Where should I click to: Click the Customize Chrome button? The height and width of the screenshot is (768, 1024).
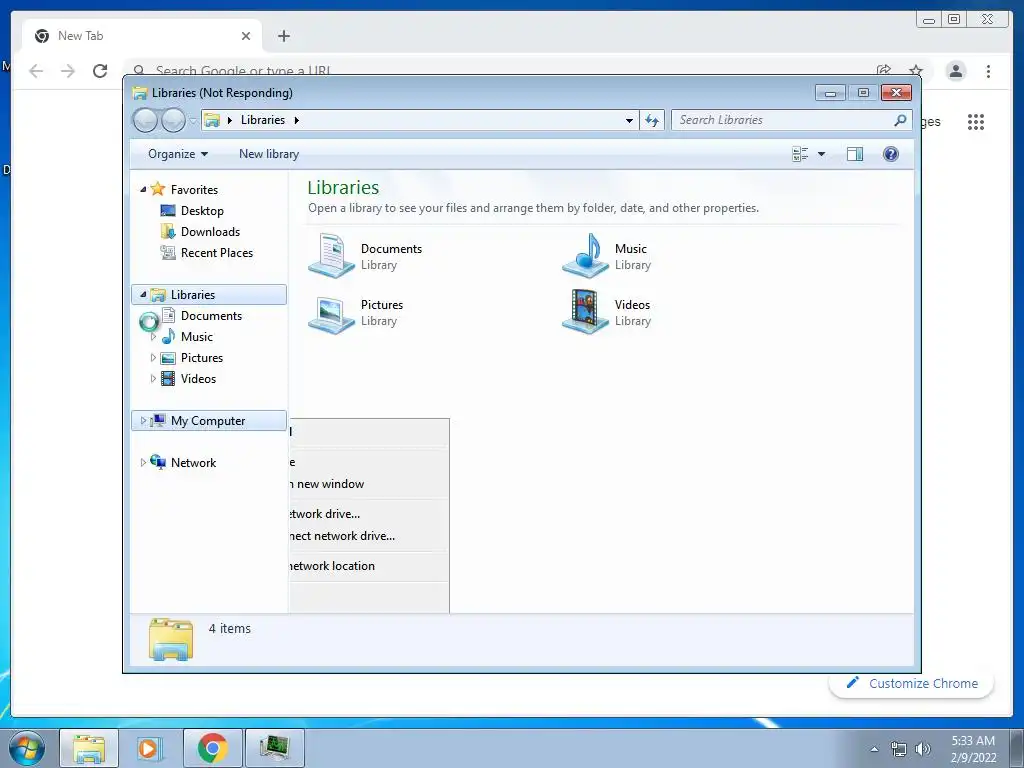pyautogui.click(x=912, y=683)
